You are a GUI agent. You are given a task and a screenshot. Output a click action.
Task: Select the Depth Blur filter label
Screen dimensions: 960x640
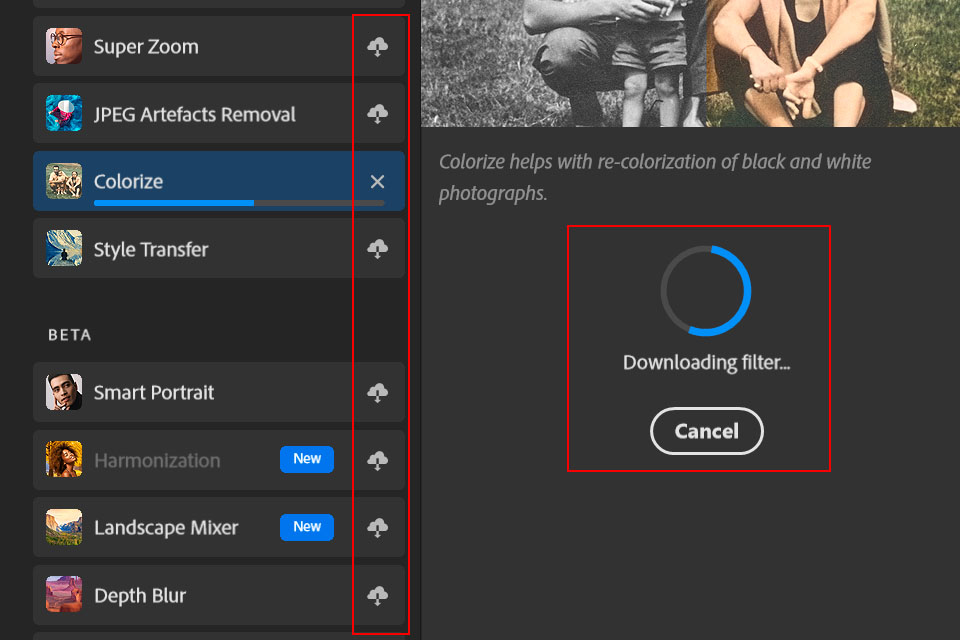pyautogui.click(x=140, y=596)
